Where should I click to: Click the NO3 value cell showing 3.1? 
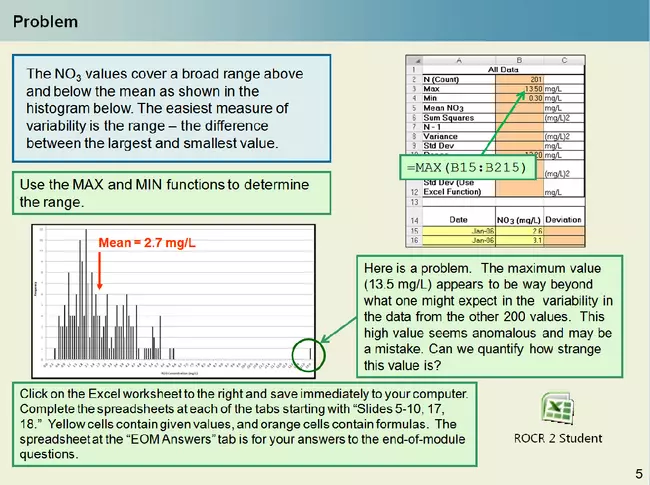[519, 240]
